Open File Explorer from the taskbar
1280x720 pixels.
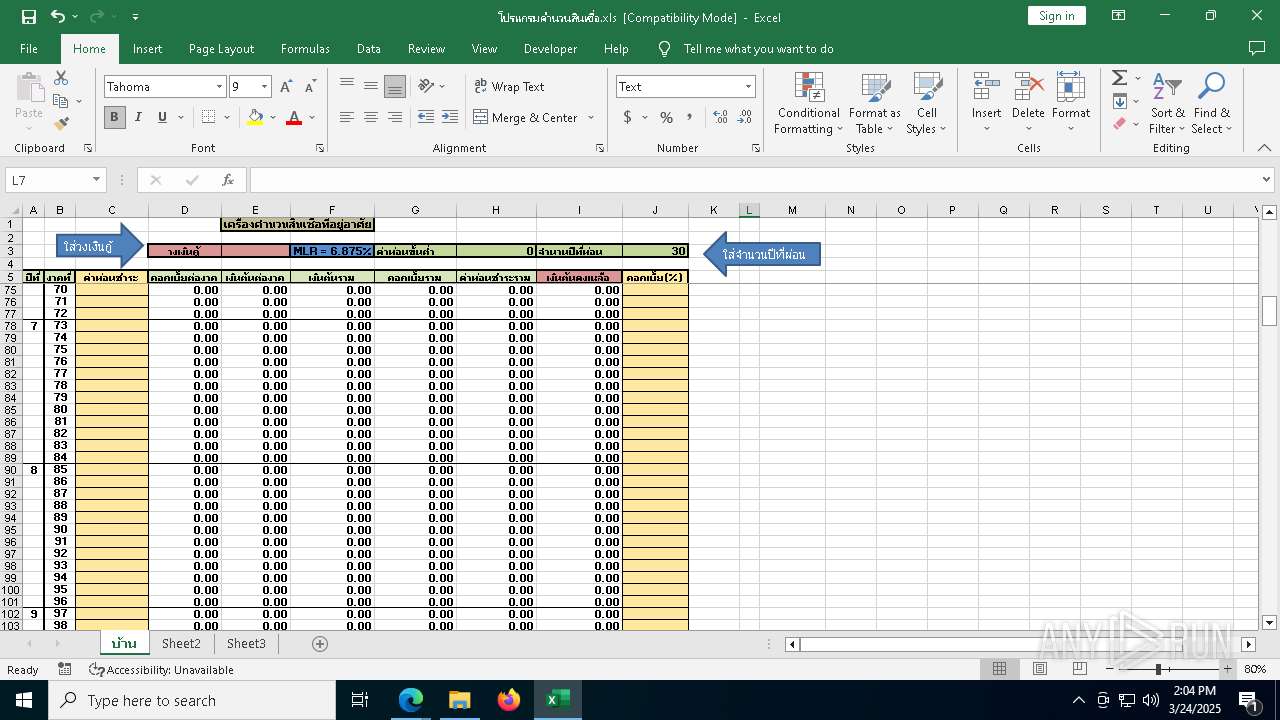tap(459, 700)
